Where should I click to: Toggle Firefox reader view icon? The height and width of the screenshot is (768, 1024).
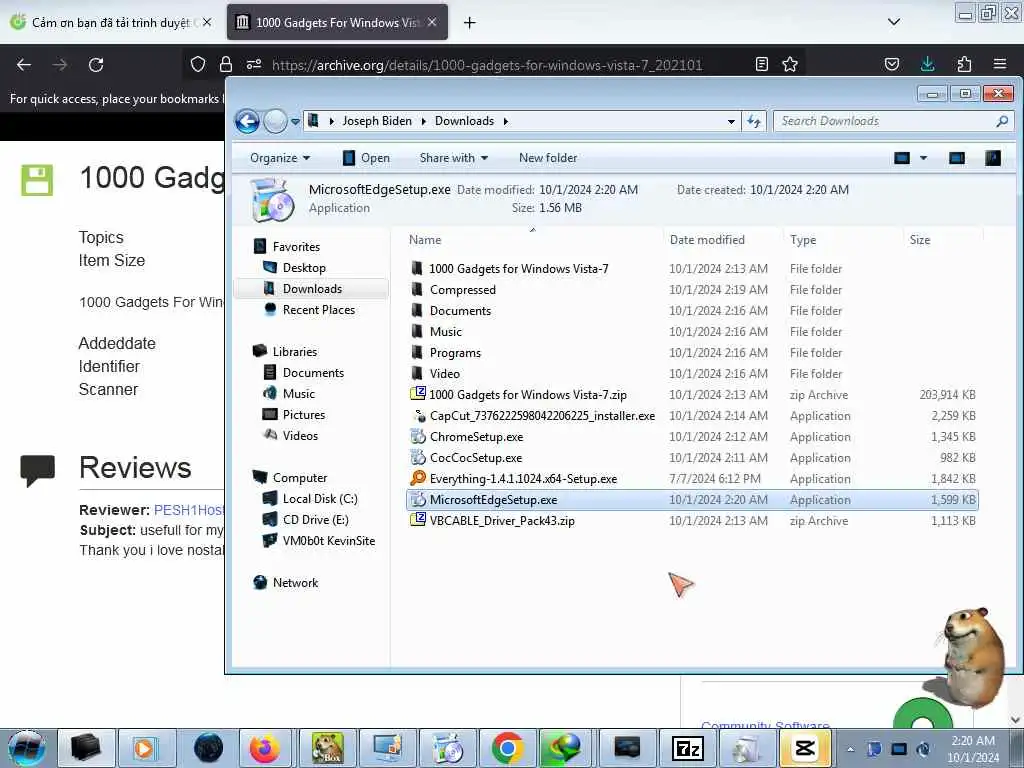coord(761,64)
